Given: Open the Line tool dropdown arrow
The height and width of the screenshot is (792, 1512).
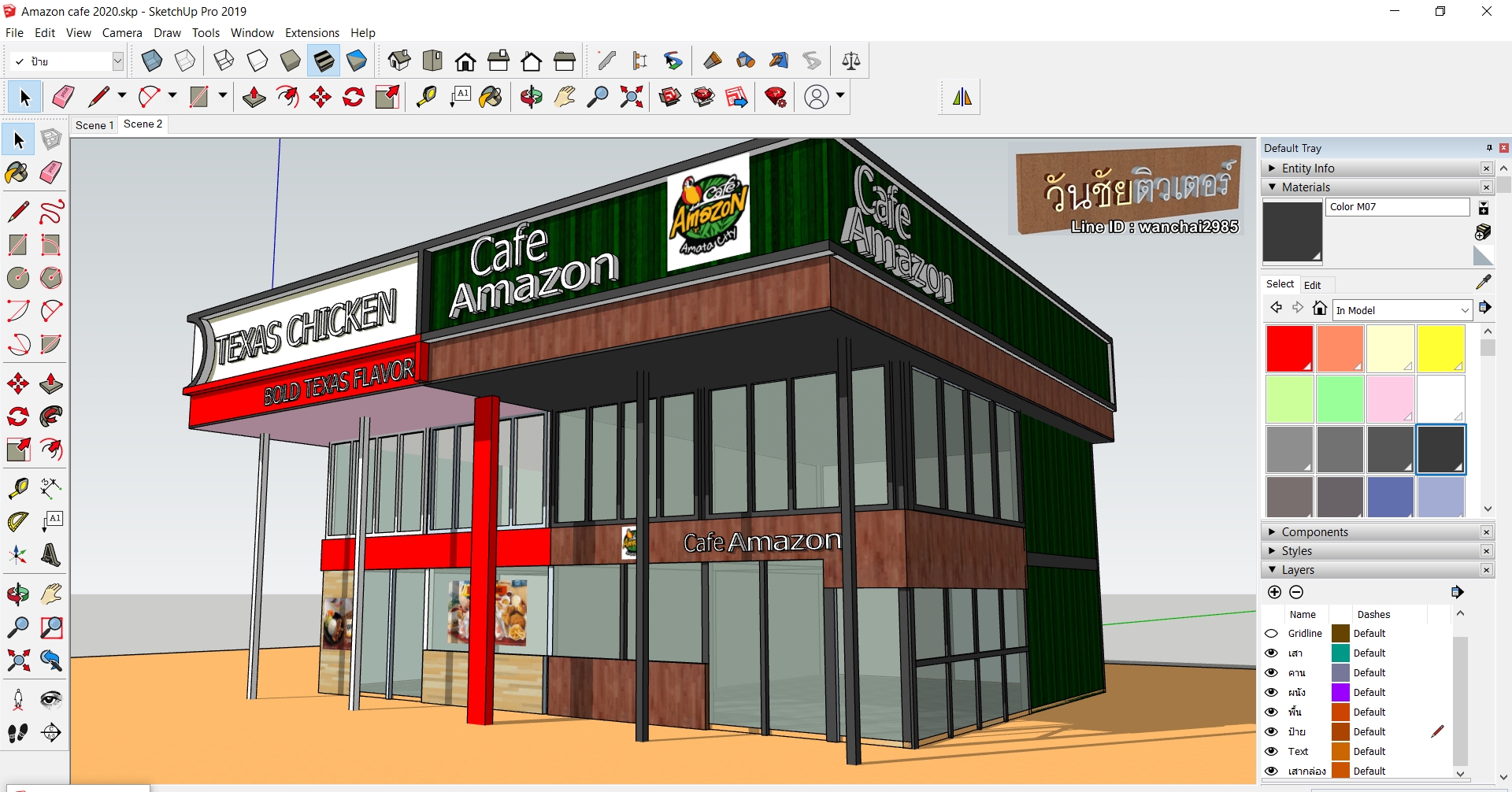Looking at the screenshot, I should pyautogui.click(x=122, y=96).
